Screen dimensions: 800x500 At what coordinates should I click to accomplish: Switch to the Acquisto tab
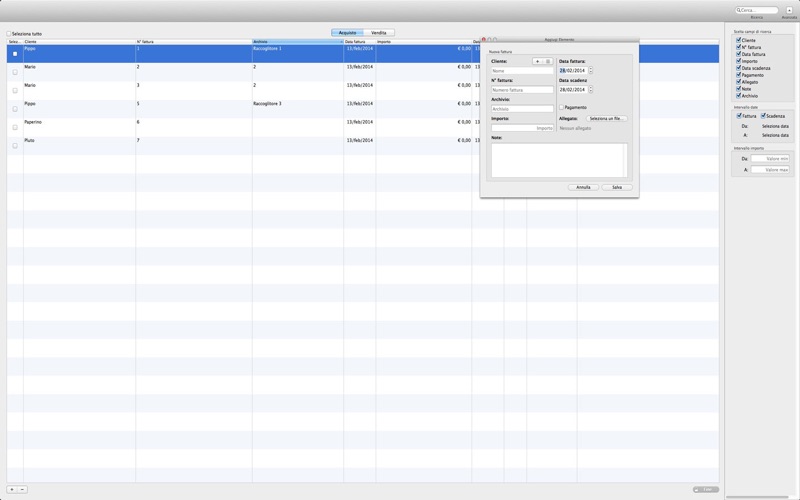click(x=347, y=33)
